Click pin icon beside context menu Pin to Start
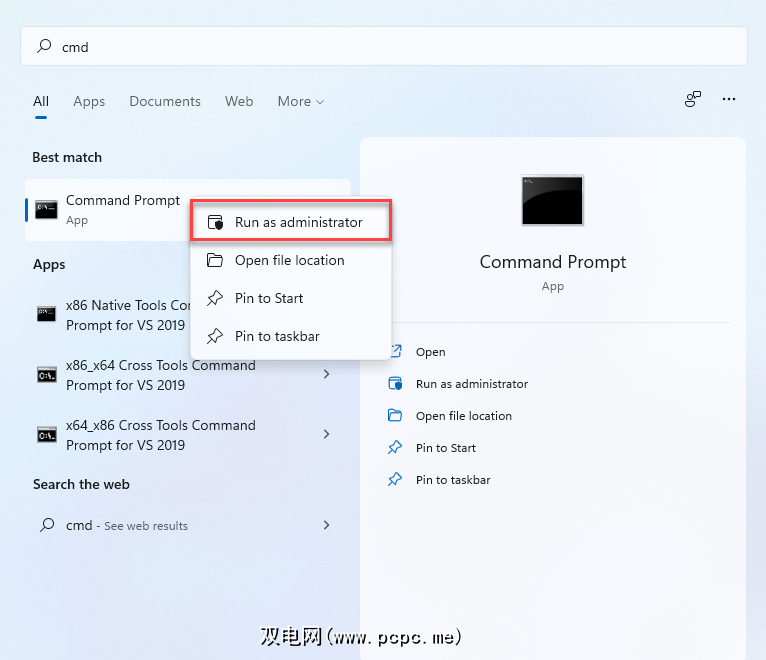The width and height of the screenshot is (766, 660). click(x=215, y=298)
